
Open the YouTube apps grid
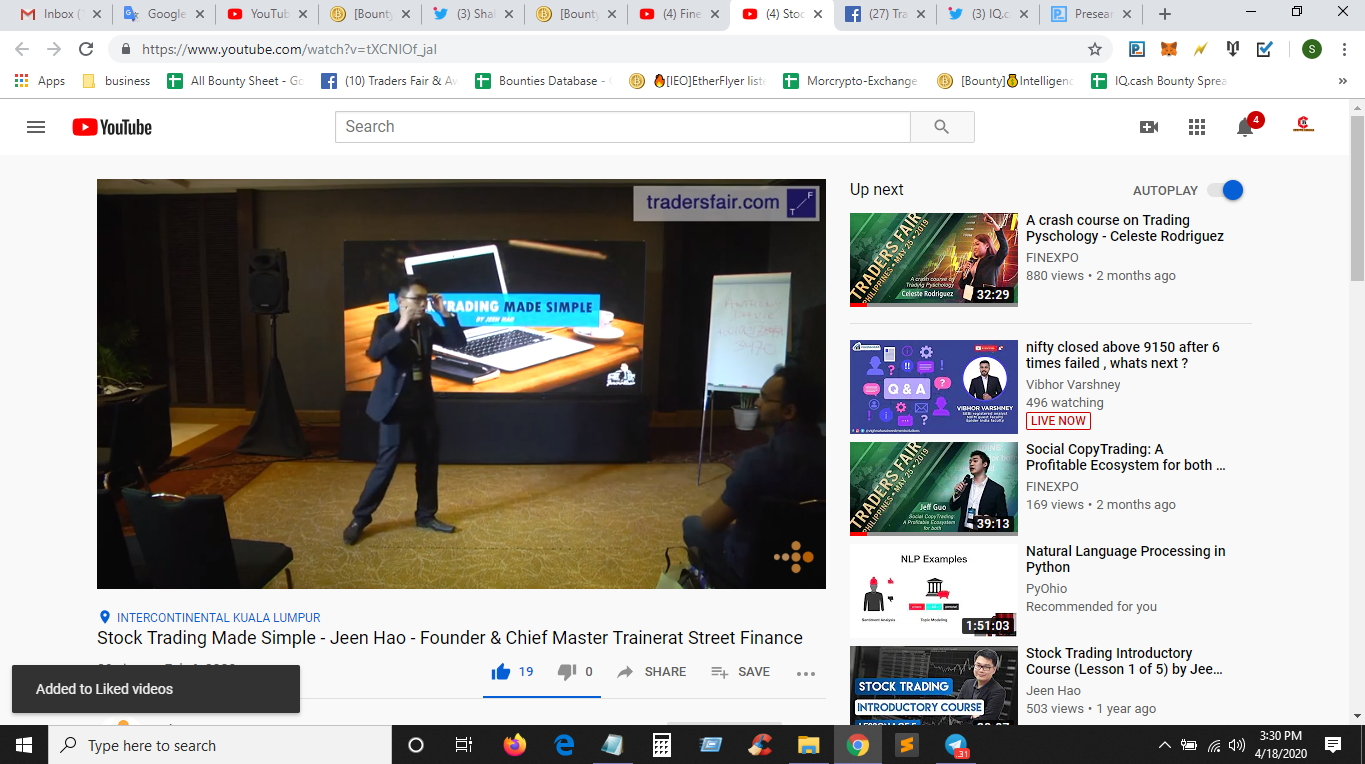(1197, 127)
